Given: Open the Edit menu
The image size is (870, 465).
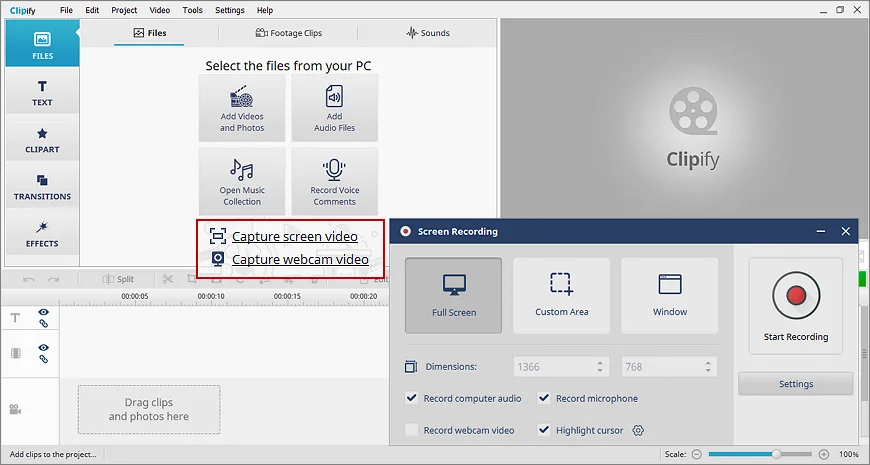Looking at the screenshot, I should pos(92,10).
